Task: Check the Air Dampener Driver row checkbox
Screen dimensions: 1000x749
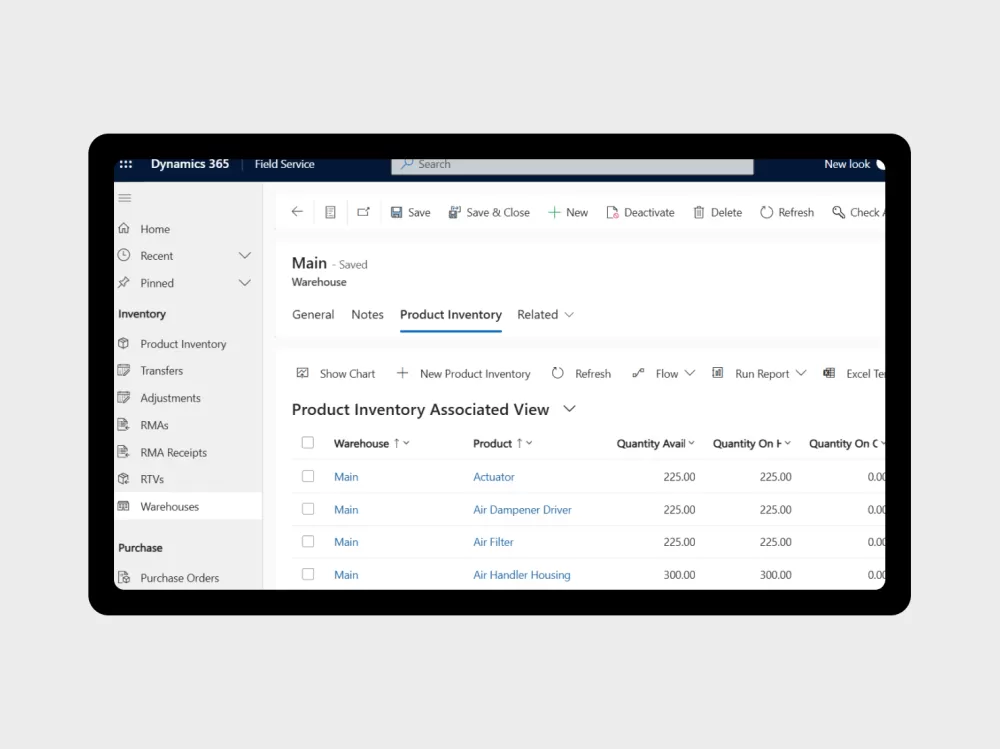Action: (308, 509)
